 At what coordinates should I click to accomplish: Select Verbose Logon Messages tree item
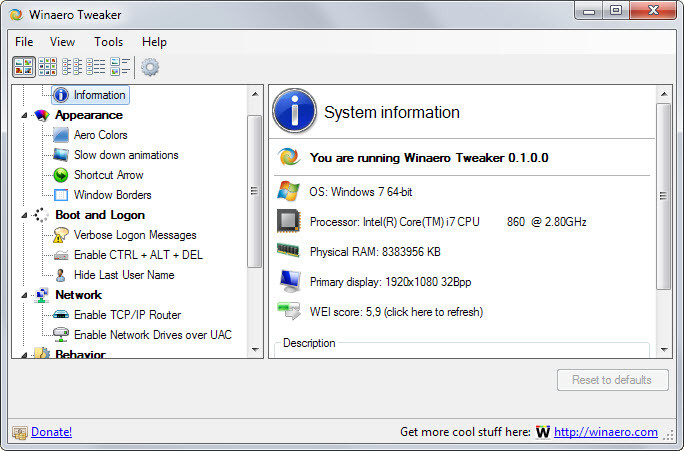135,235
